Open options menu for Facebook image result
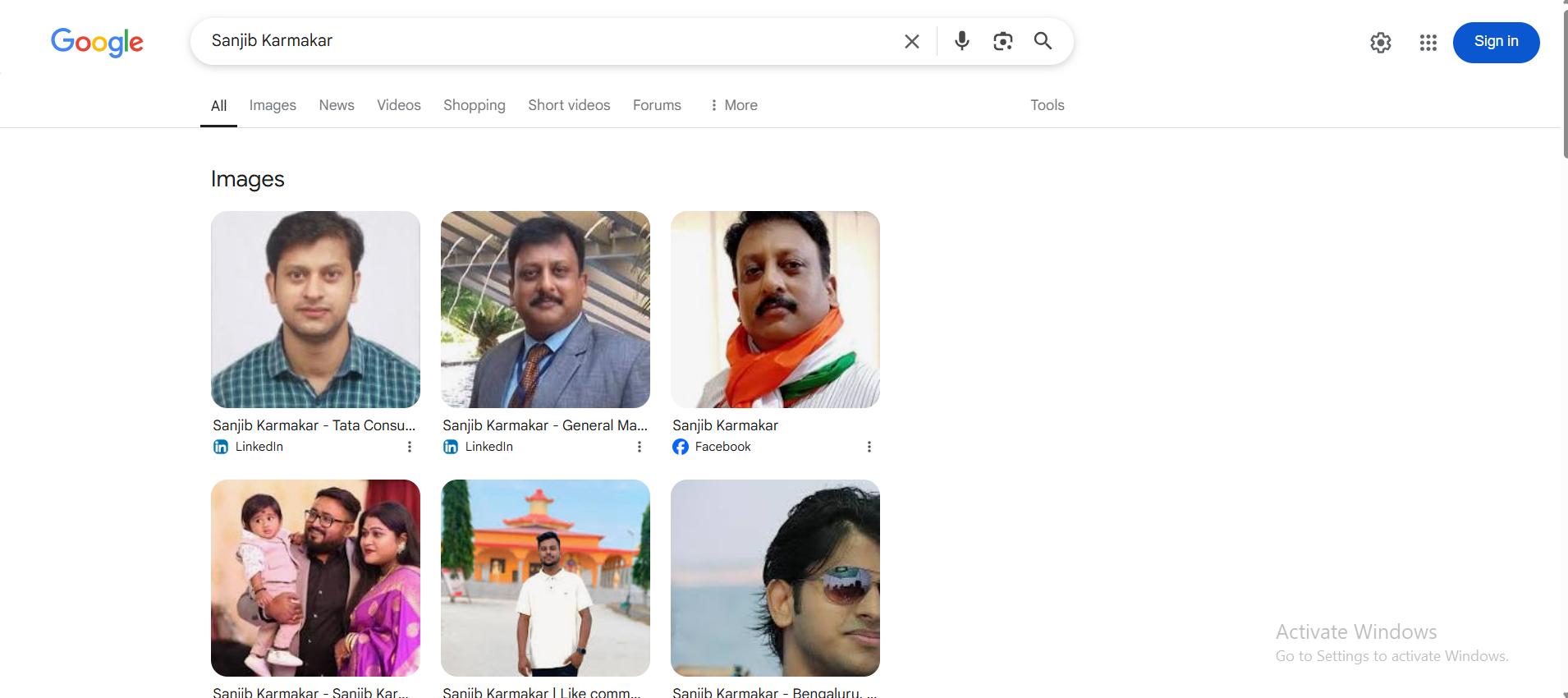This screenshot has height=698, width=1568. click(869, 447)
